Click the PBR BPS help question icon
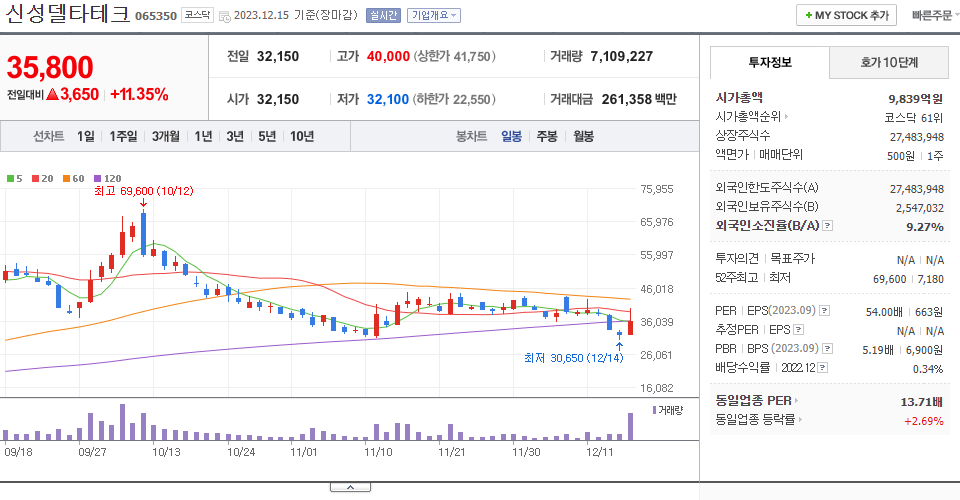 click(x=827, y=349)
